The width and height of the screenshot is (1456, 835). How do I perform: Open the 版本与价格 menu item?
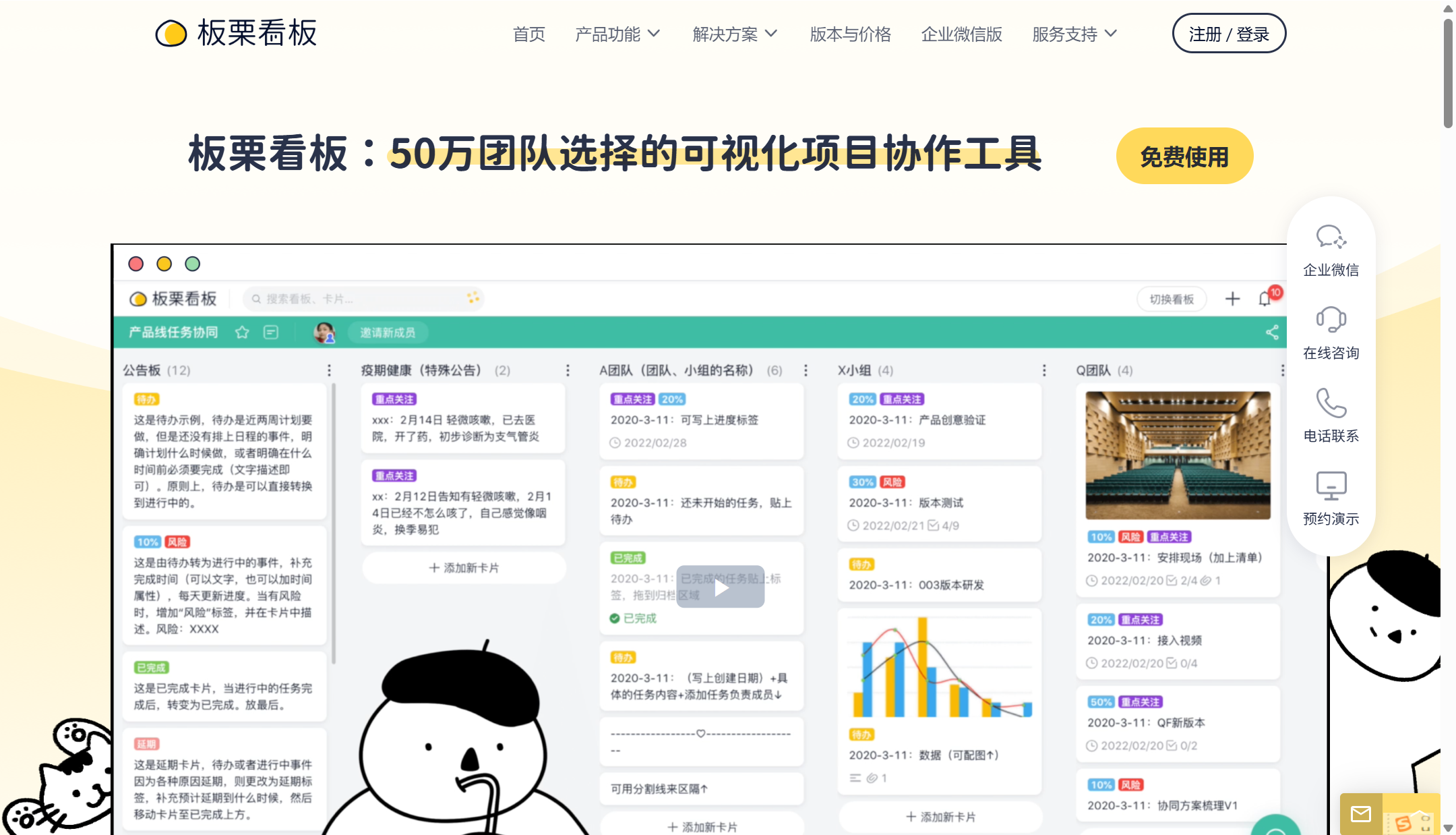point(850,34)
